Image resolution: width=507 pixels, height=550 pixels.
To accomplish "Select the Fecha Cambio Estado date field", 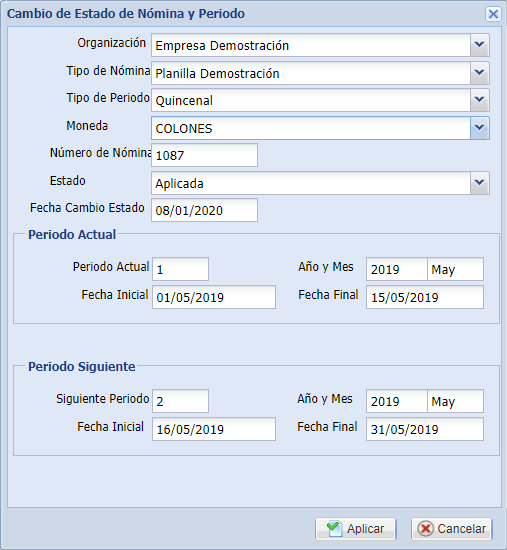I will tap(204, 210).
